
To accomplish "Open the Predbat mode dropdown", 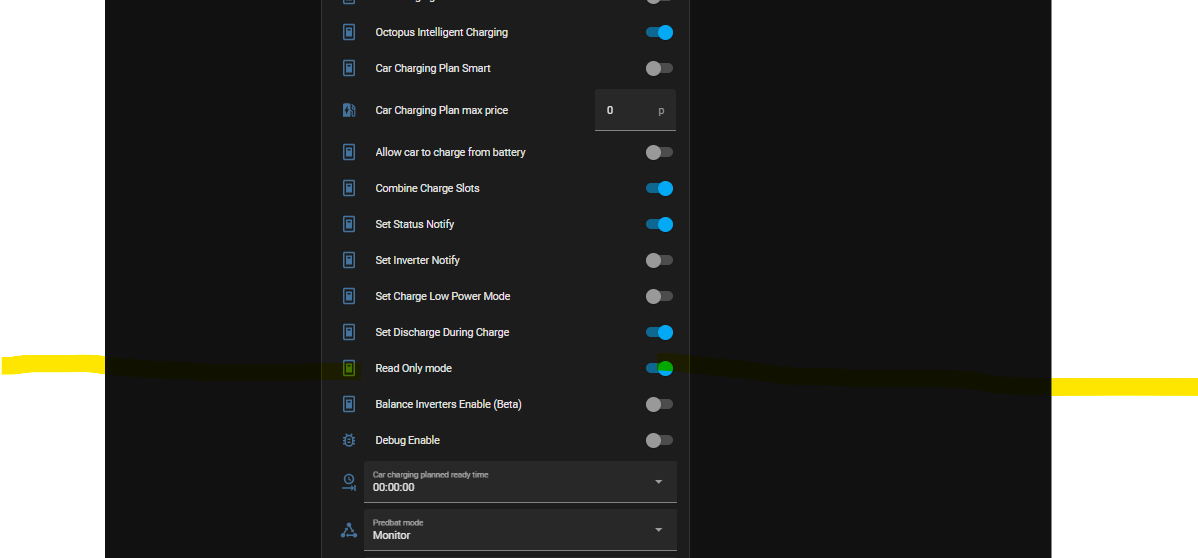I will (x=520, y=530).
